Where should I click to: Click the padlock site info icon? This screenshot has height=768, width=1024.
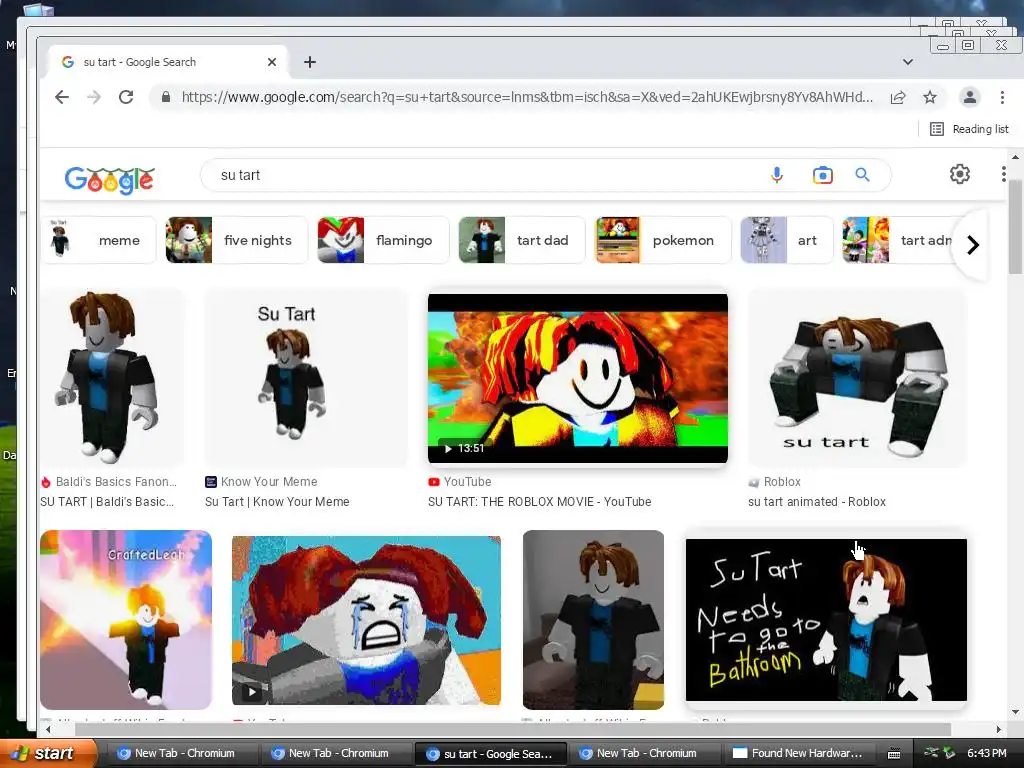pyautogui.click(x=166, y=97)
